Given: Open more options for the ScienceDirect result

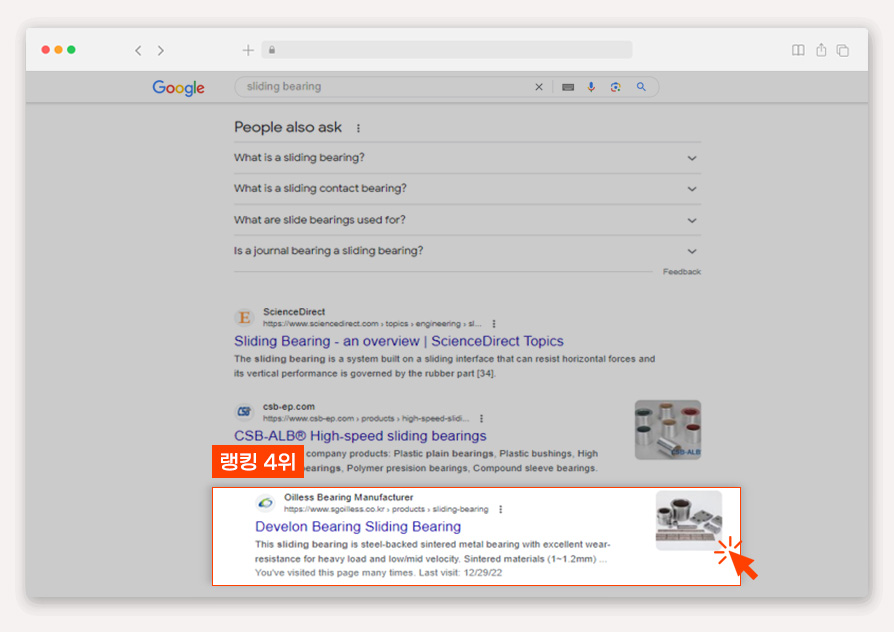Looking at the screenshot, I should click(494, 324).
